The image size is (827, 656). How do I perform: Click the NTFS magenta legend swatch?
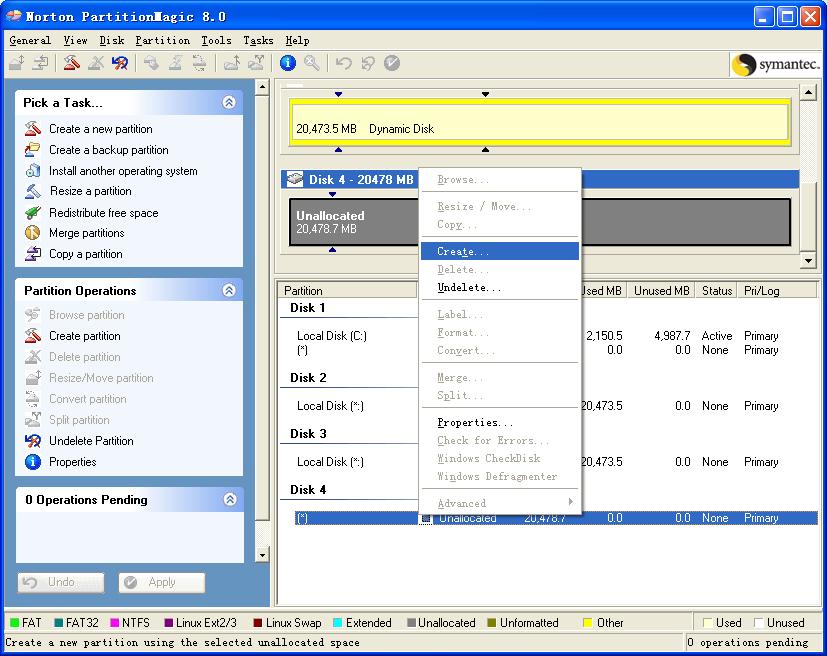pos(114,623)
